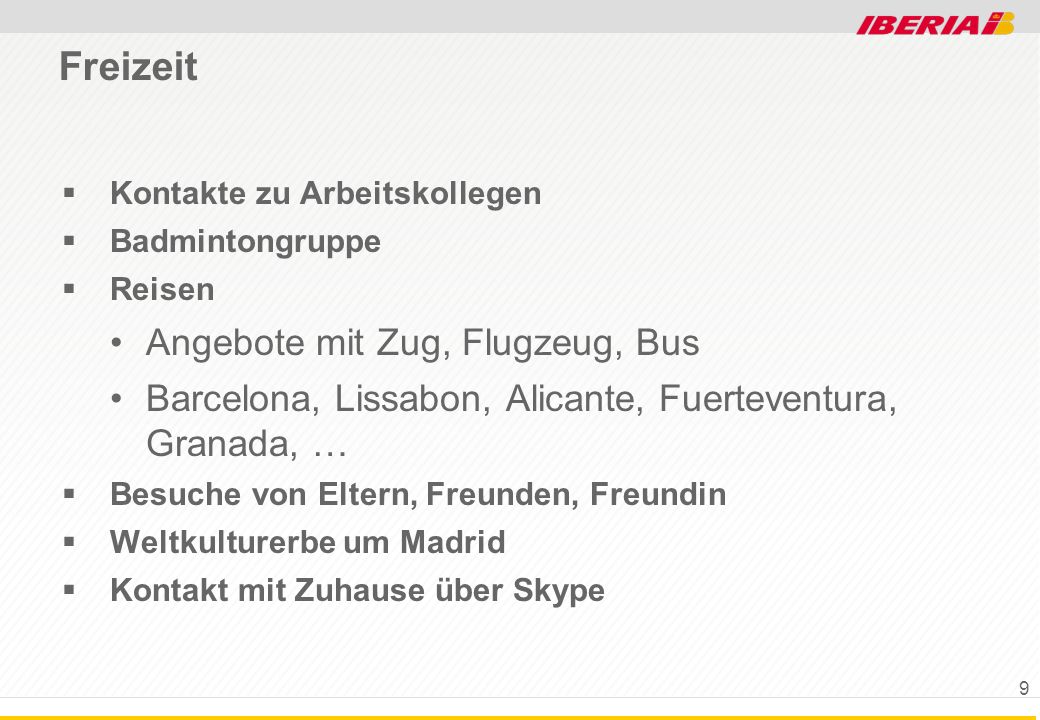Viewport: 1040px width, 720px height.
Task: Click the square bullet before Reisen
Action: 69,289
